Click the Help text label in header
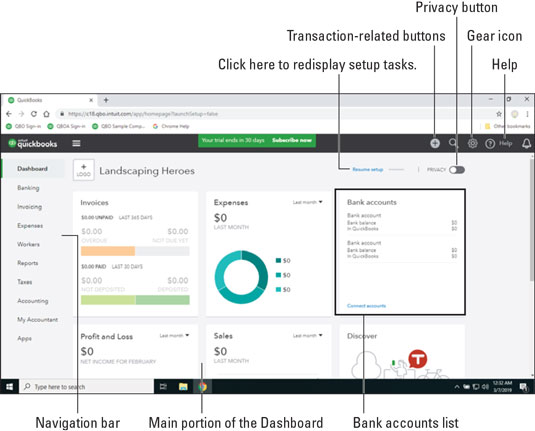The width and height of the screenshot is (535, 431). click(506, 143)
